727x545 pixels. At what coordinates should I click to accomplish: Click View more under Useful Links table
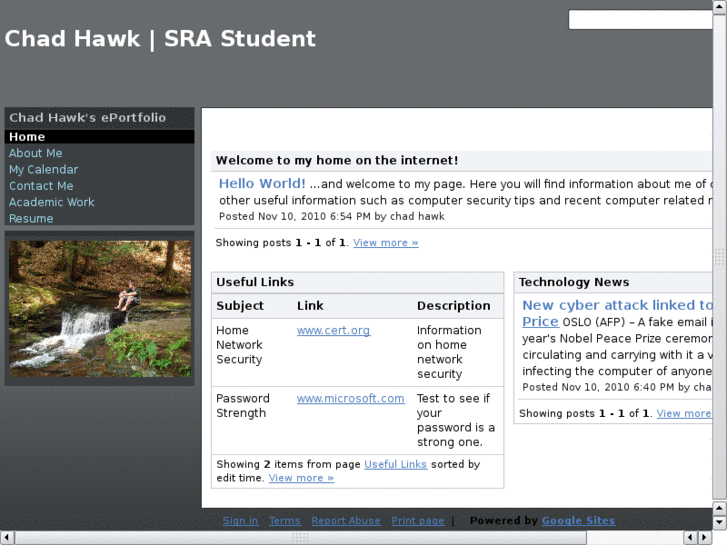(301, 478)
